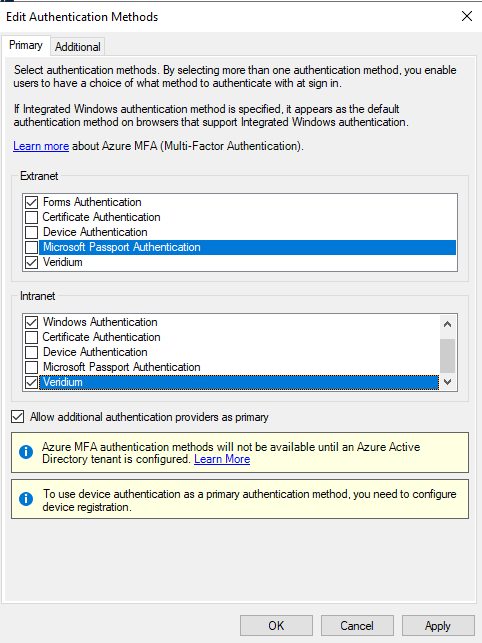Uncheck Extranet Forms Authentication

32,202
